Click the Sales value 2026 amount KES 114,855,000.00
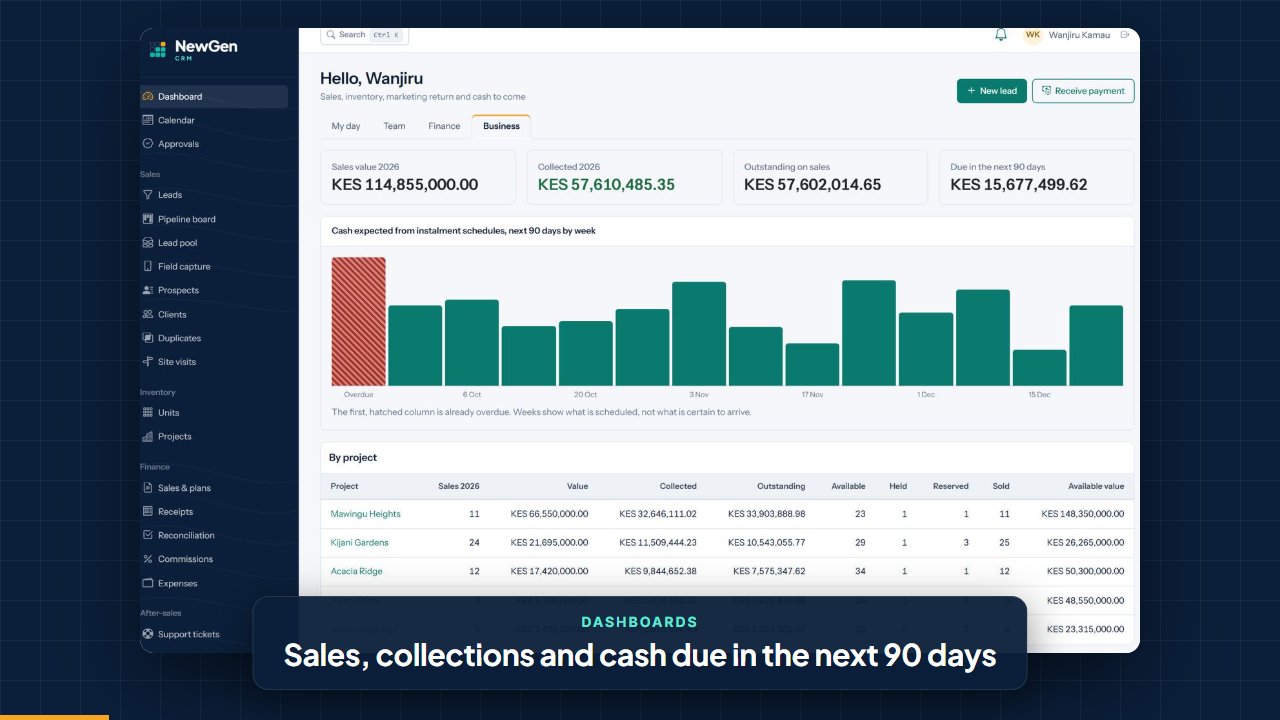This screenshot has height=720, width=1280. point(405,185)
